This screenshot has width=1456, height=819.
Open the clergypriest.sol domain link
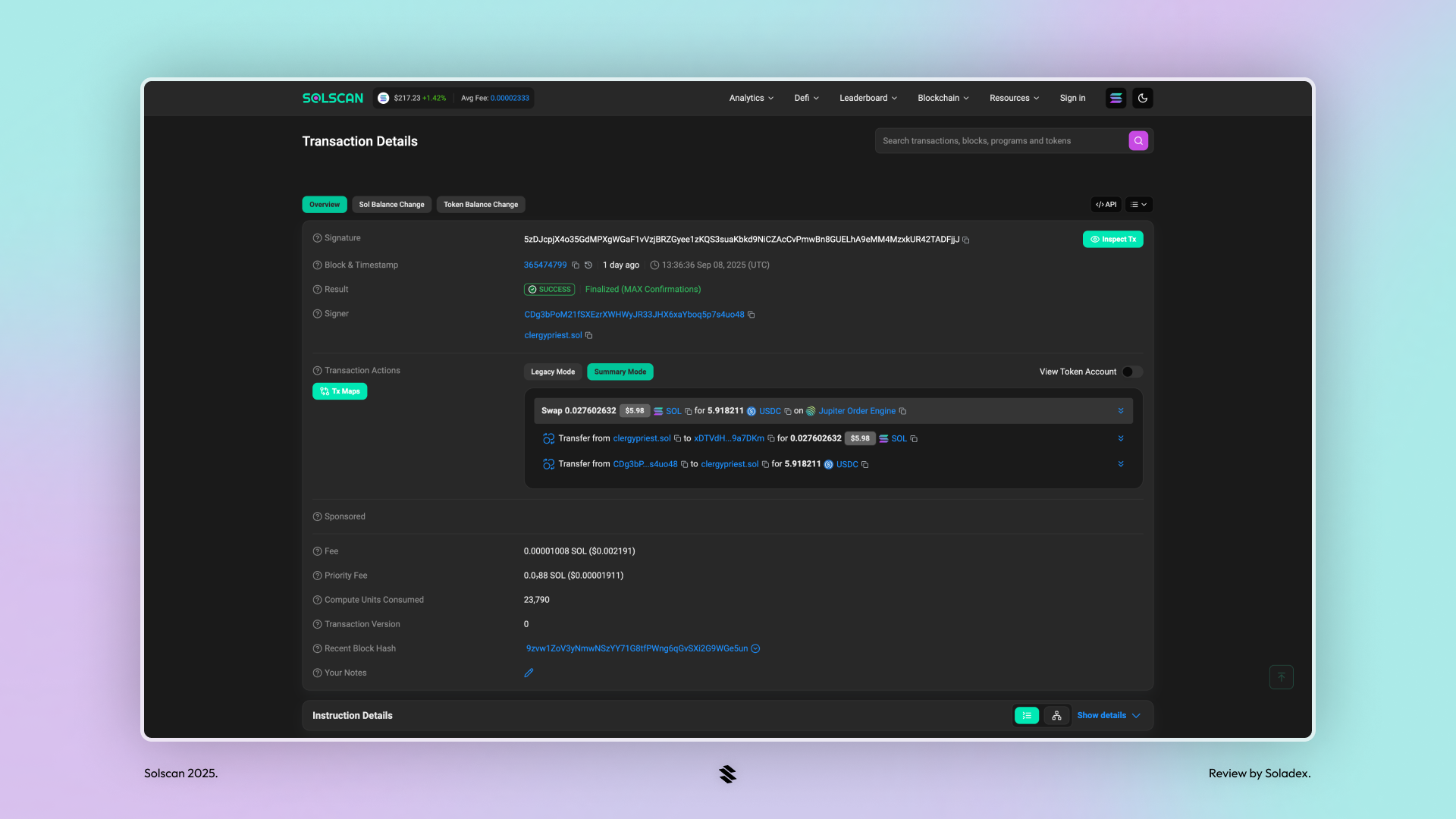click(x=552, y=334)
